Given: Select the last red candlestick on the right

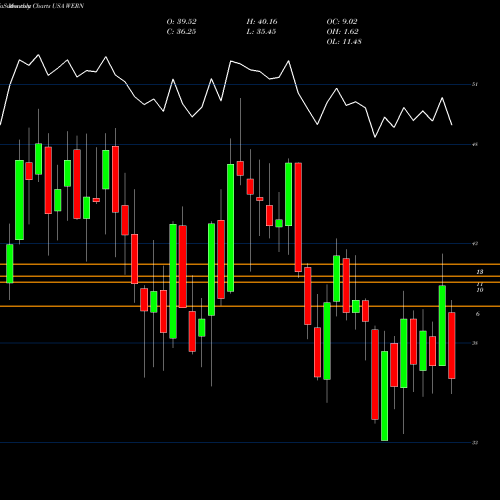Looking at the screenshot, I should 452,345.
